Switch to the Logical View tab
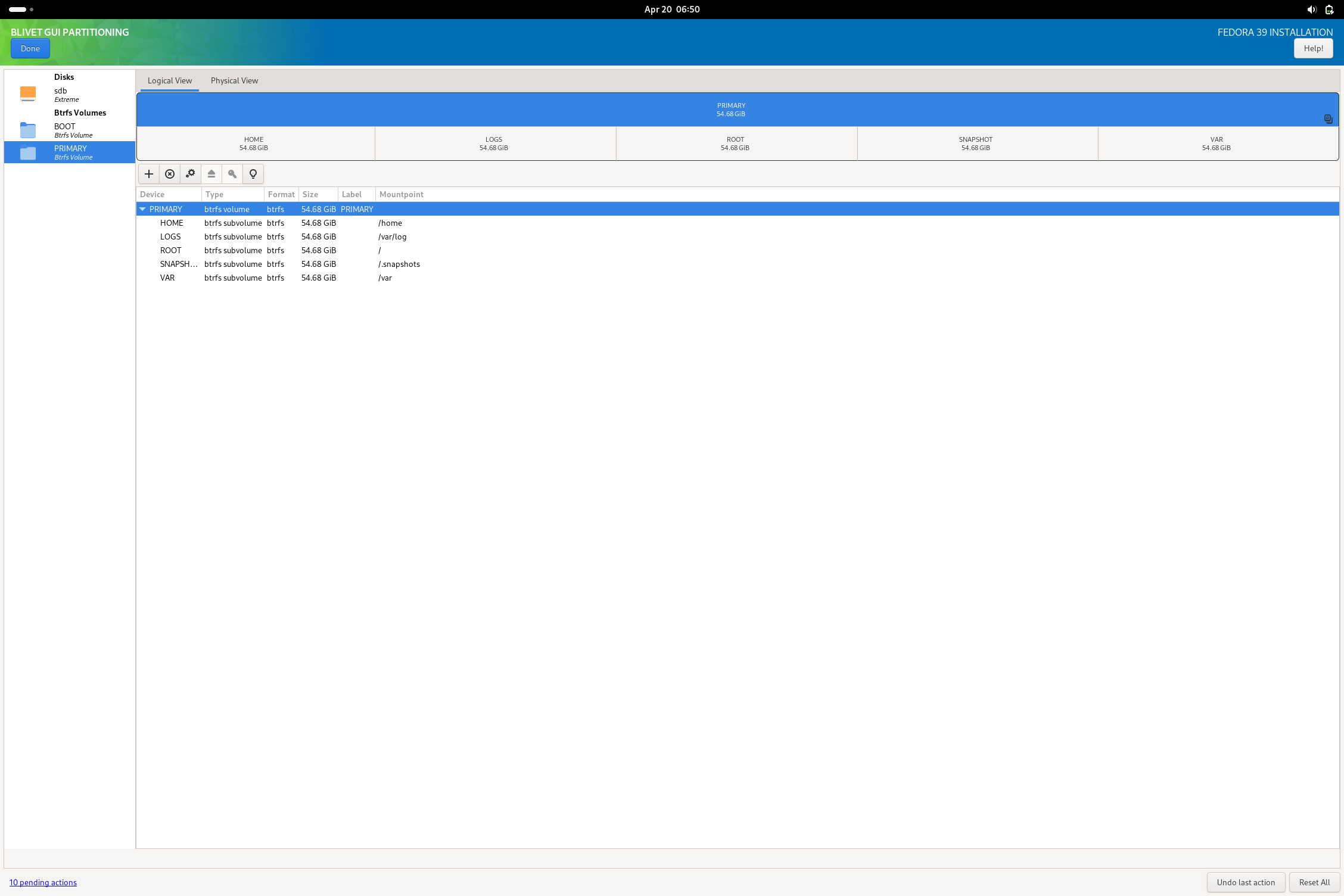Screen dimensions: 1344x896 point(169,80)
